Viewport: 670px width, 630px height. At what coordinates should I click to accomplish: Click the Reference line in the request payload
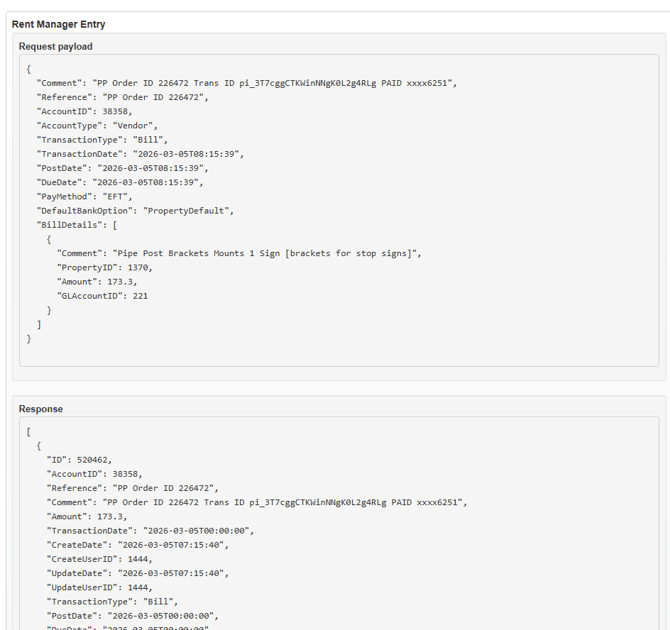pos(122,97)
